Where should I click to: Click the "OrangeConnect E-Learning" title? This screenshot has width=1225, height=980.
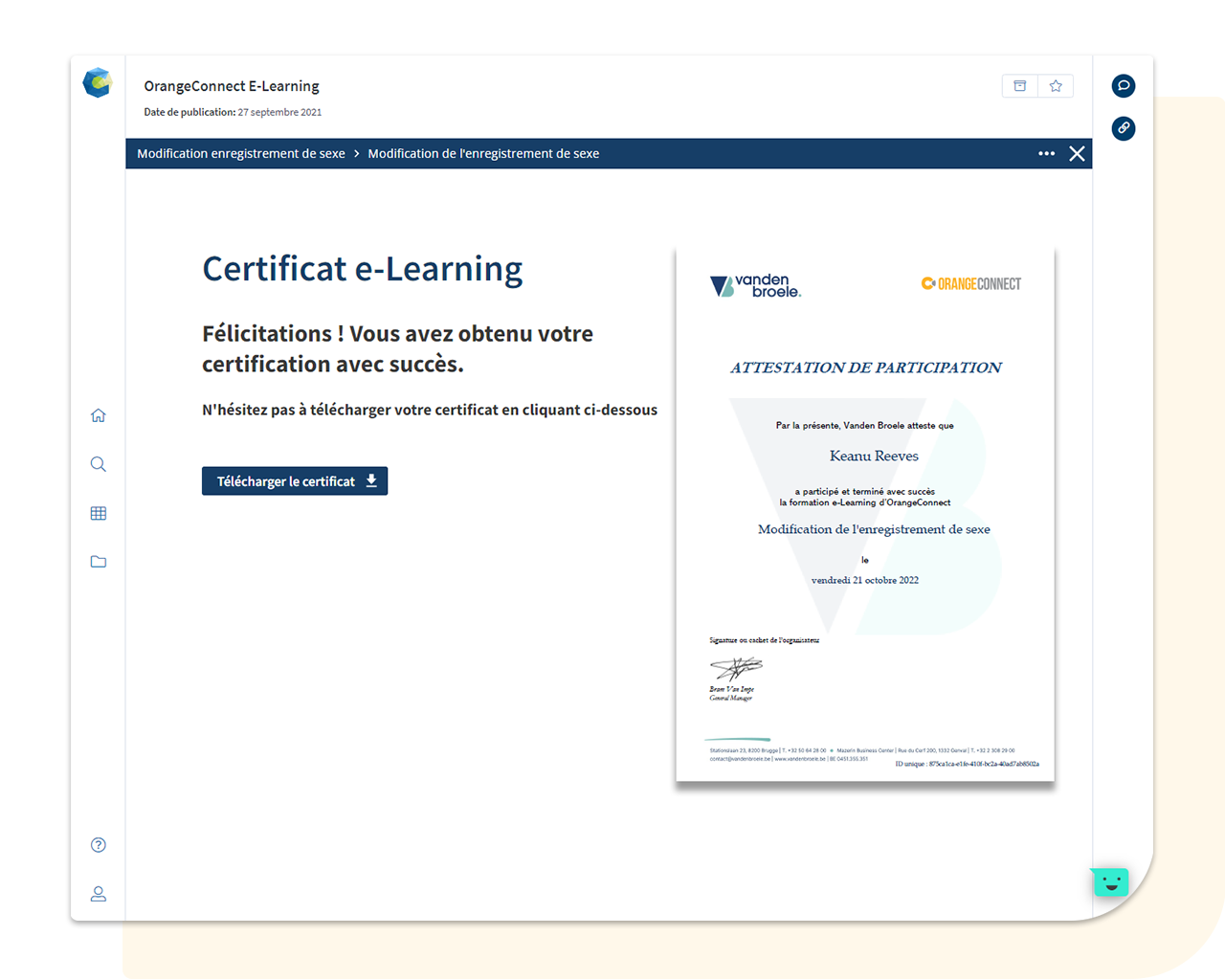[232, 86]
